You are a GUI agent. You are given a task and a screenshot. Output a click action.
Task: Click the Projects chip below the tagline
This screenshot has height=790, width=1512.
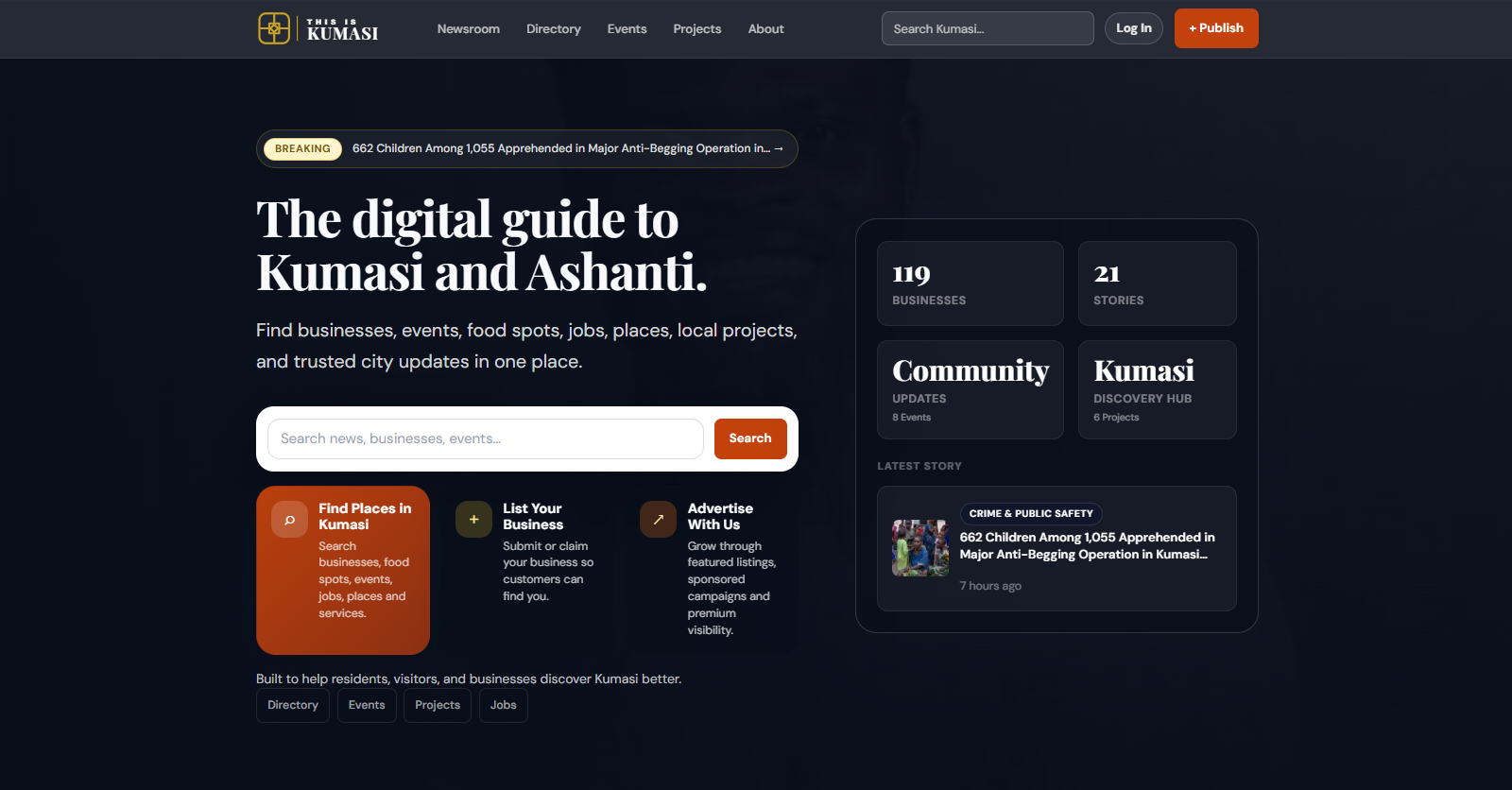pos(438,705)
